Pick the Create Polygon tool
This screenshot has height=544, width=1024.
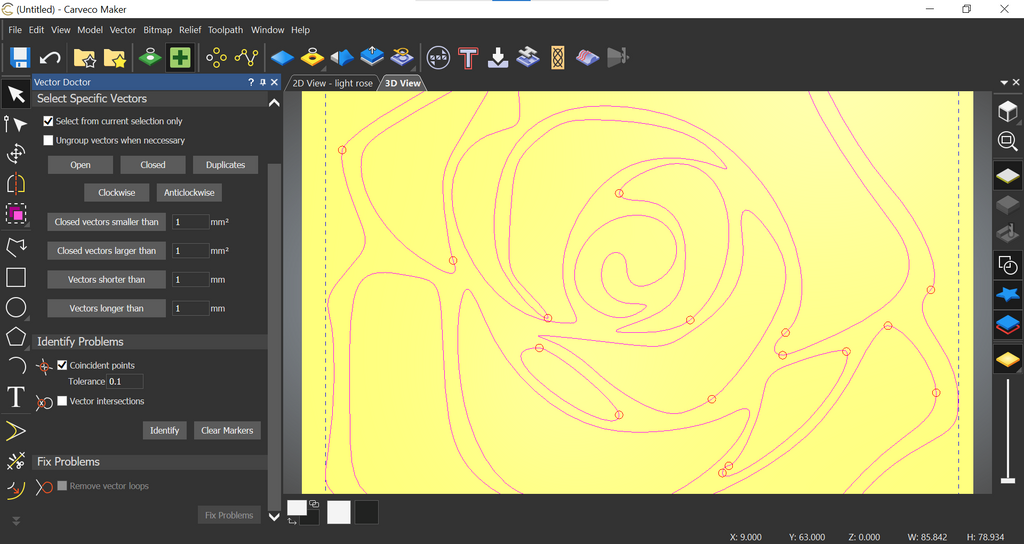point(16,337)
